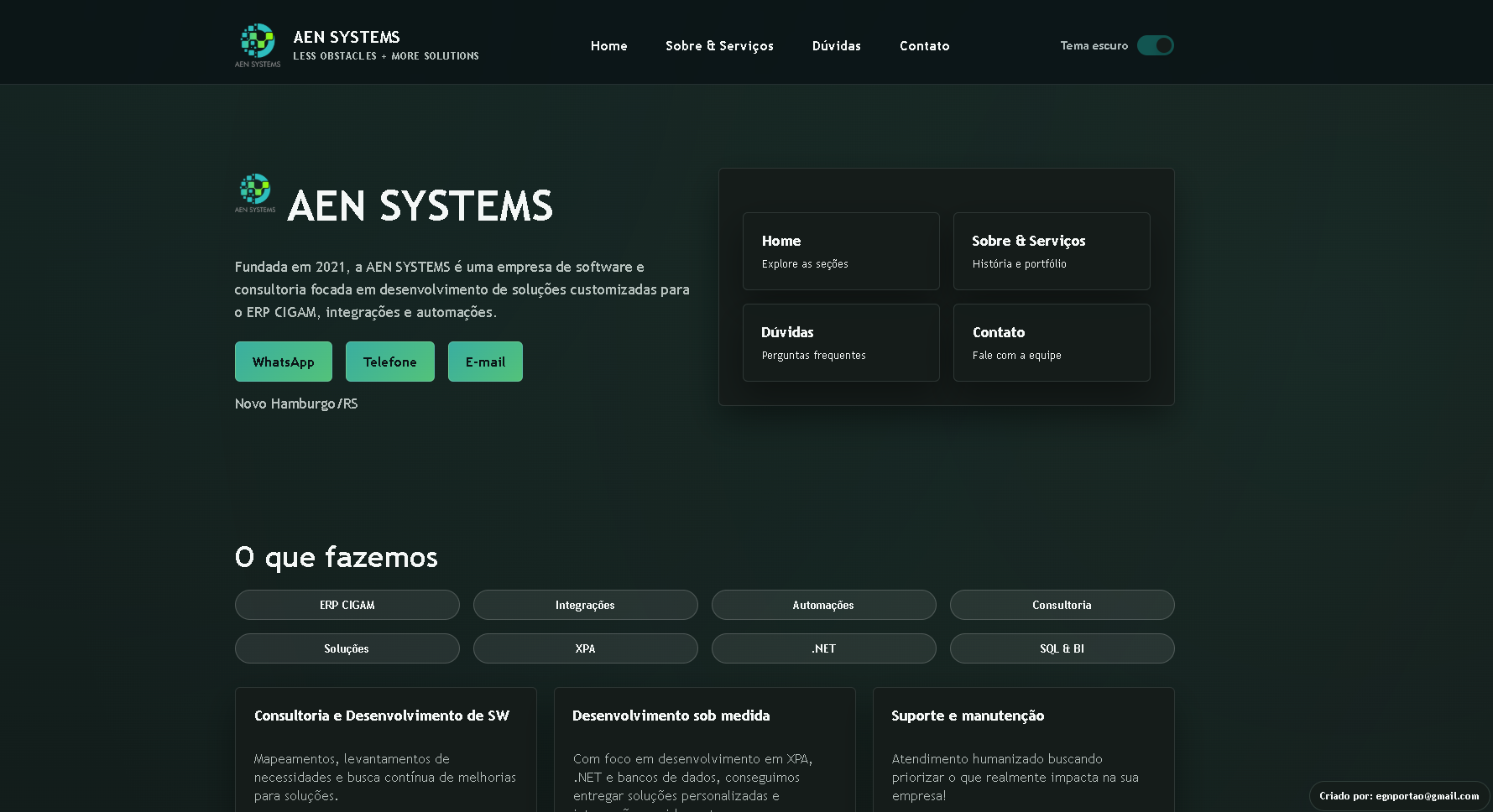Image resolution: width=1493 pixels, height=812 pixels.
Task: Open the 'Dúvidas - Perguntas frequentes' card
Action: click(x=840, y=342)
